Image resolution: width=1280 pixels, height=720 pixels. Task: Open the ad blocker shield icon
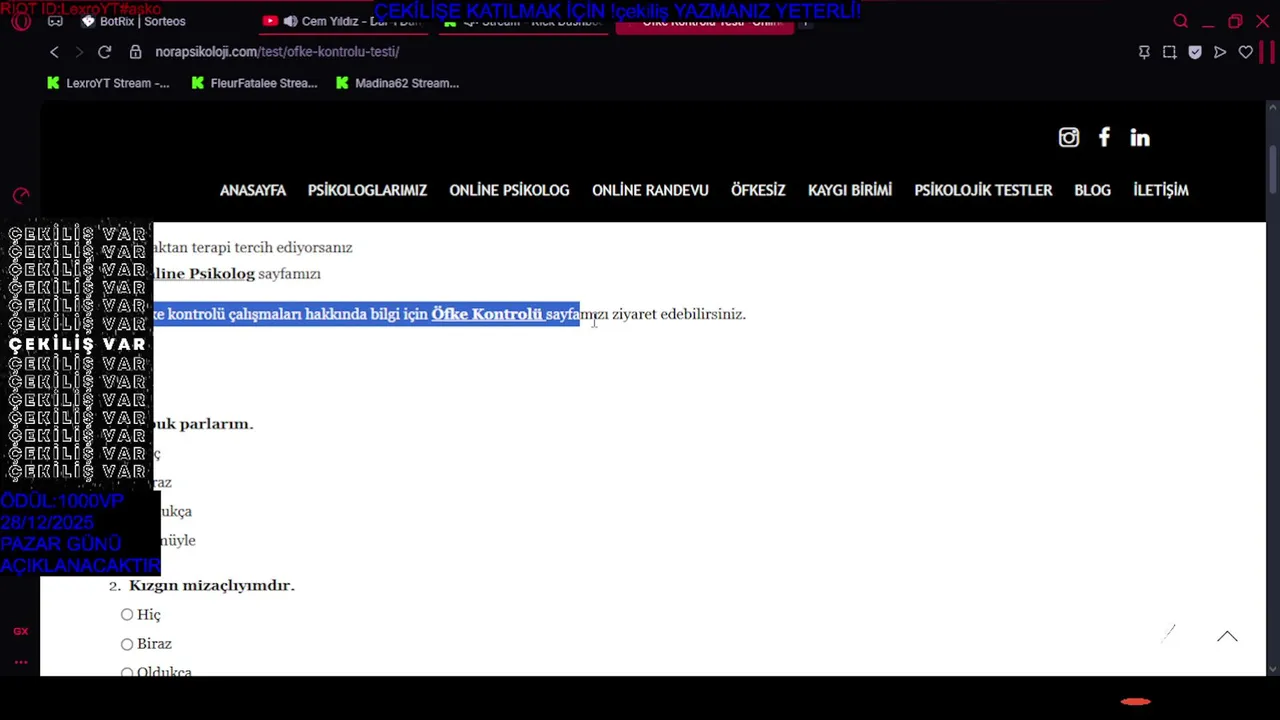pos(1195,52)
